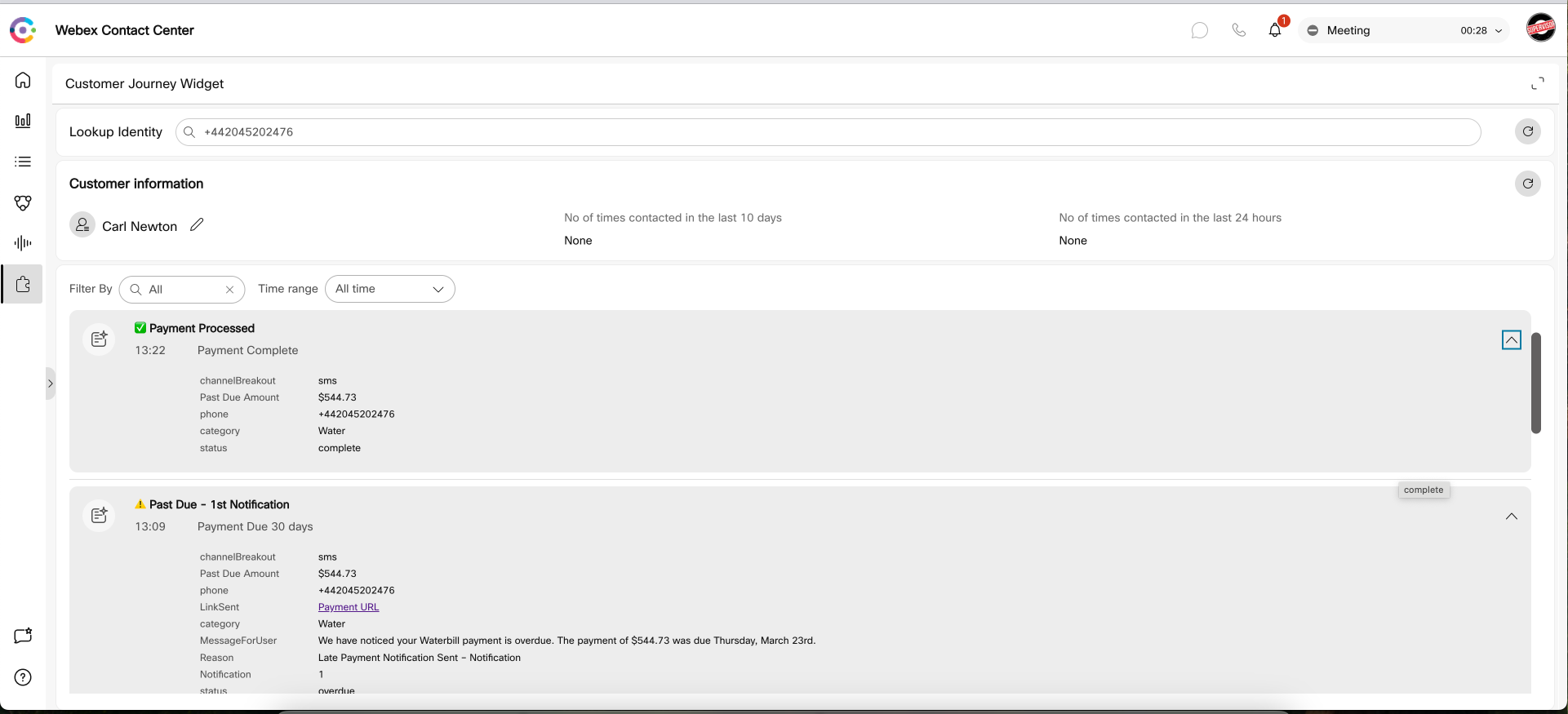This screenshot has height=714, width=1568.
Task: Refresh the Lookup Identity search
Action: 1528,131
